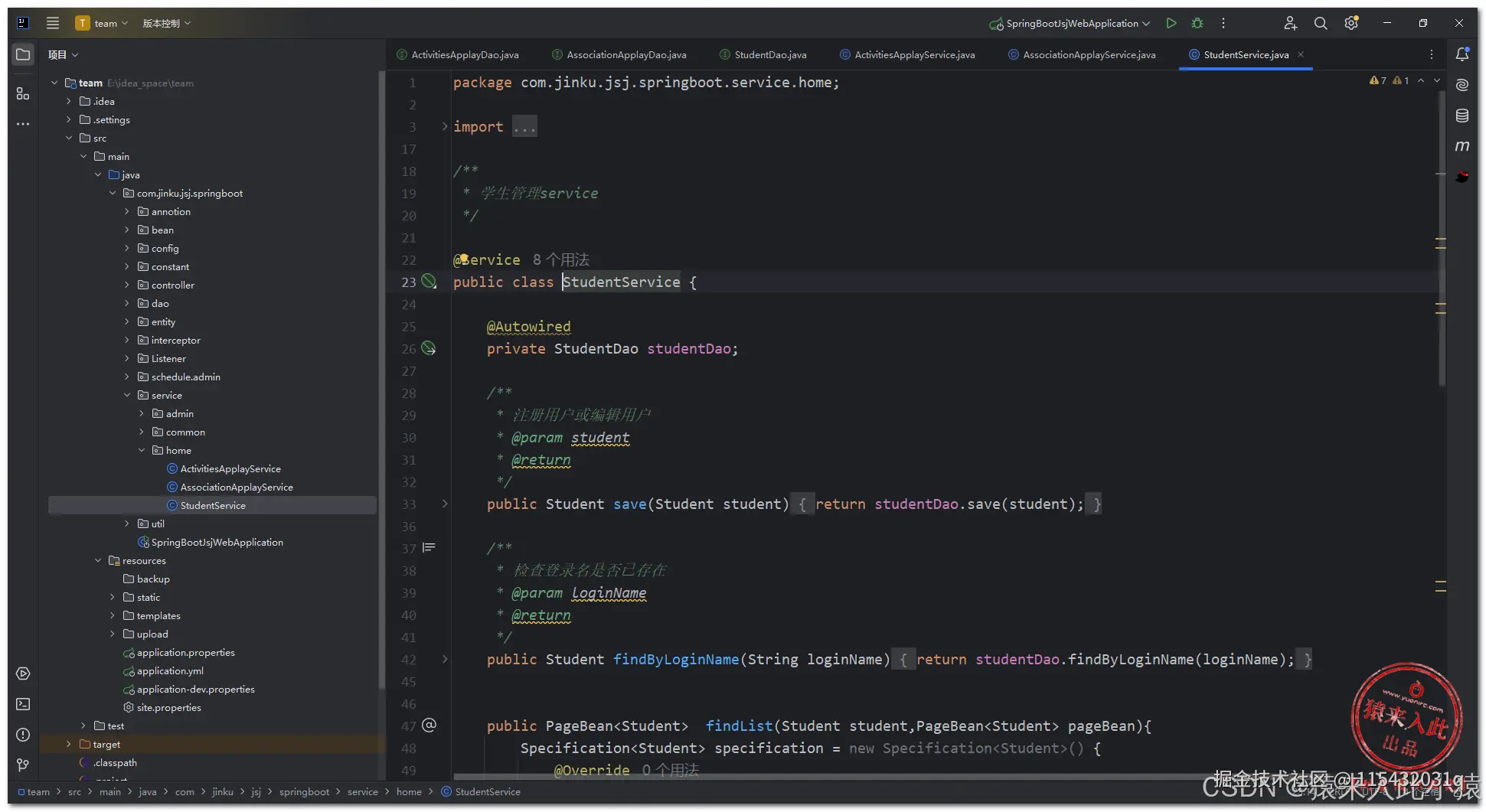The width and height of the screenshot is (1486, 812).
Task: Expand the controller package
Action: (x=127, y=285)
